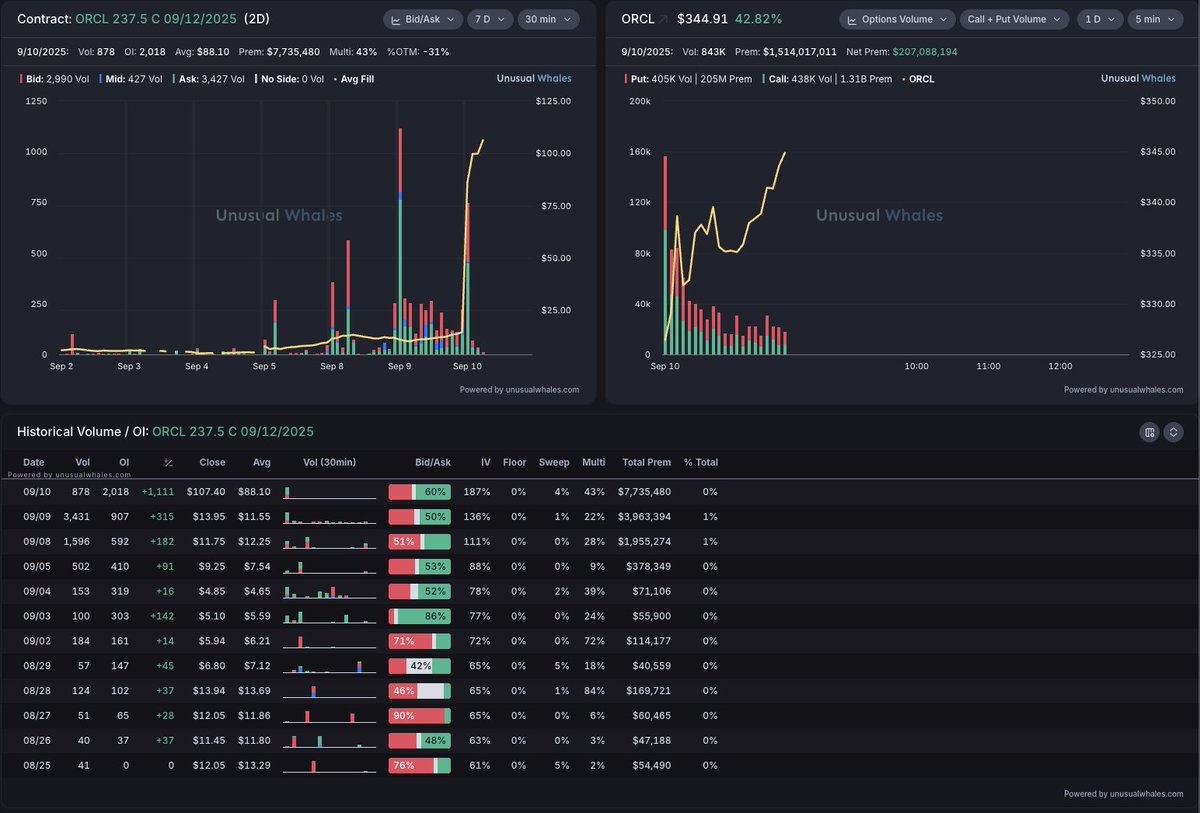Select the 09/10 date cell
The width and height of the screenshot is (1200, 813).
click(34, 492)
